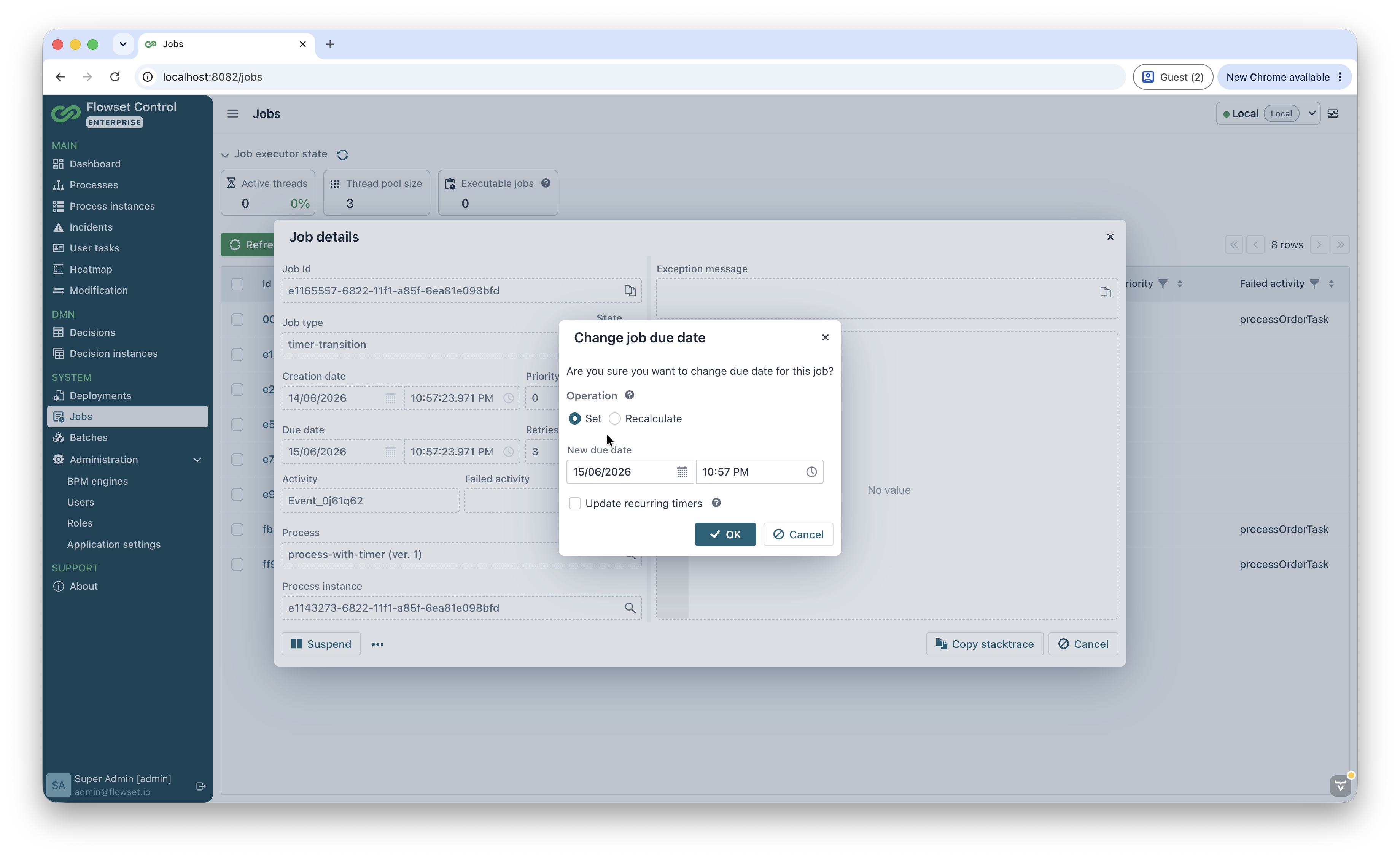Filter the Priority column
The image size is (1400, 859).
(x=1163, y=283)
